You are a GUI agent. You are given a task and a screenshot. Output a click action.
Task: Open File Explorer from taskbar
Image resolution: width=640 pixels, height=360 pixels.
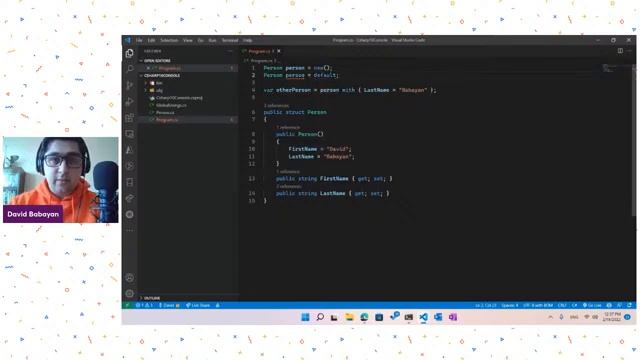coord(349,317)
